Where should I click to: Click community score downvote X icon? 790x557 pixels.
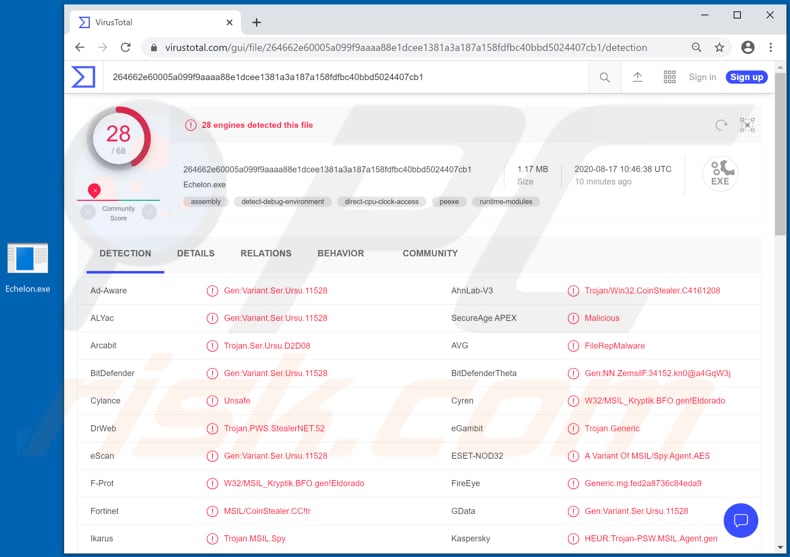88,213
